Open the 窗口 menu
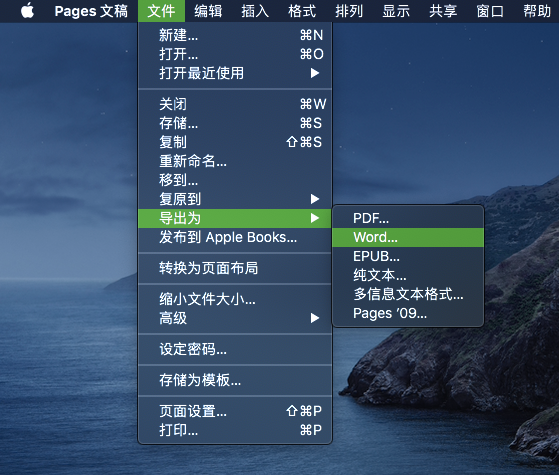 click(x=490, y=11)
